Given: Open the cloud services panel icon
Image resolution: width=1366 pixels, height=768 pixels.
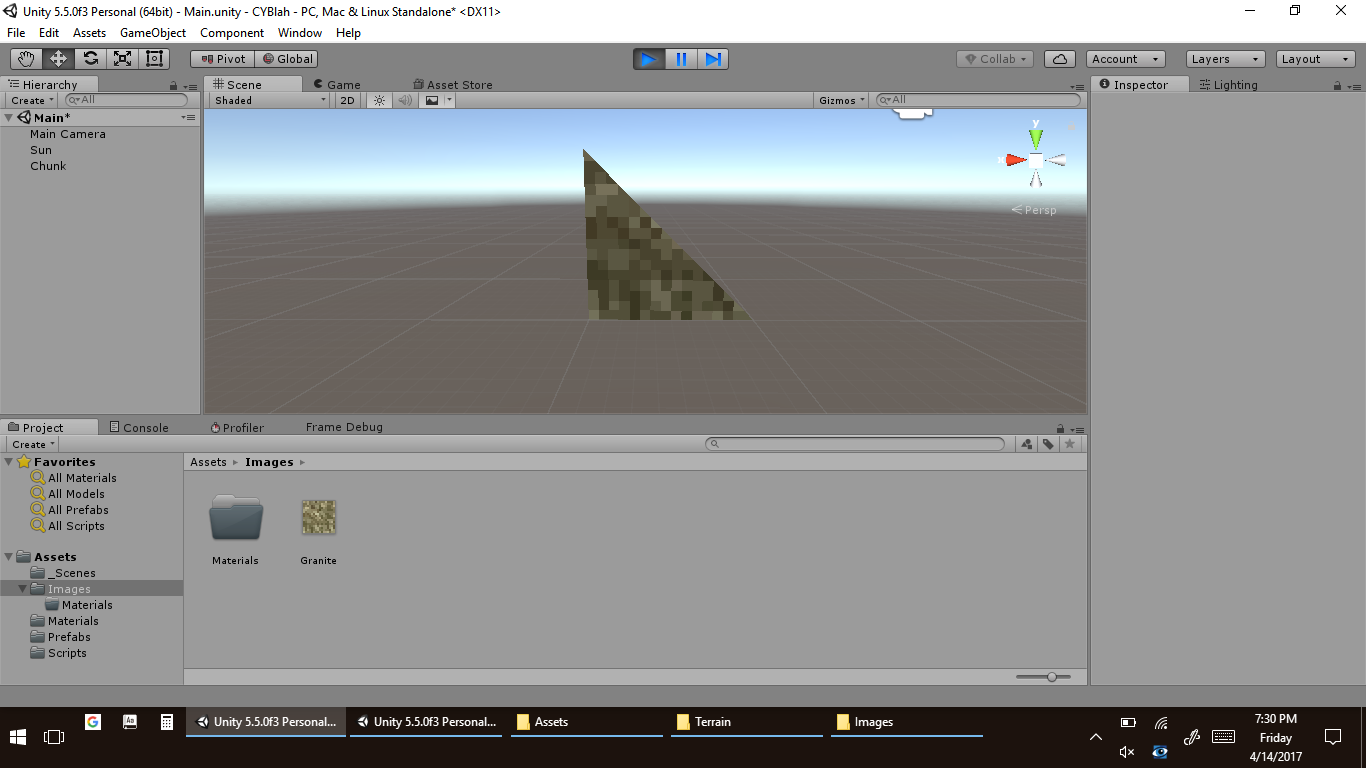Looking at the screenshot, I should tap(1059, 59).
